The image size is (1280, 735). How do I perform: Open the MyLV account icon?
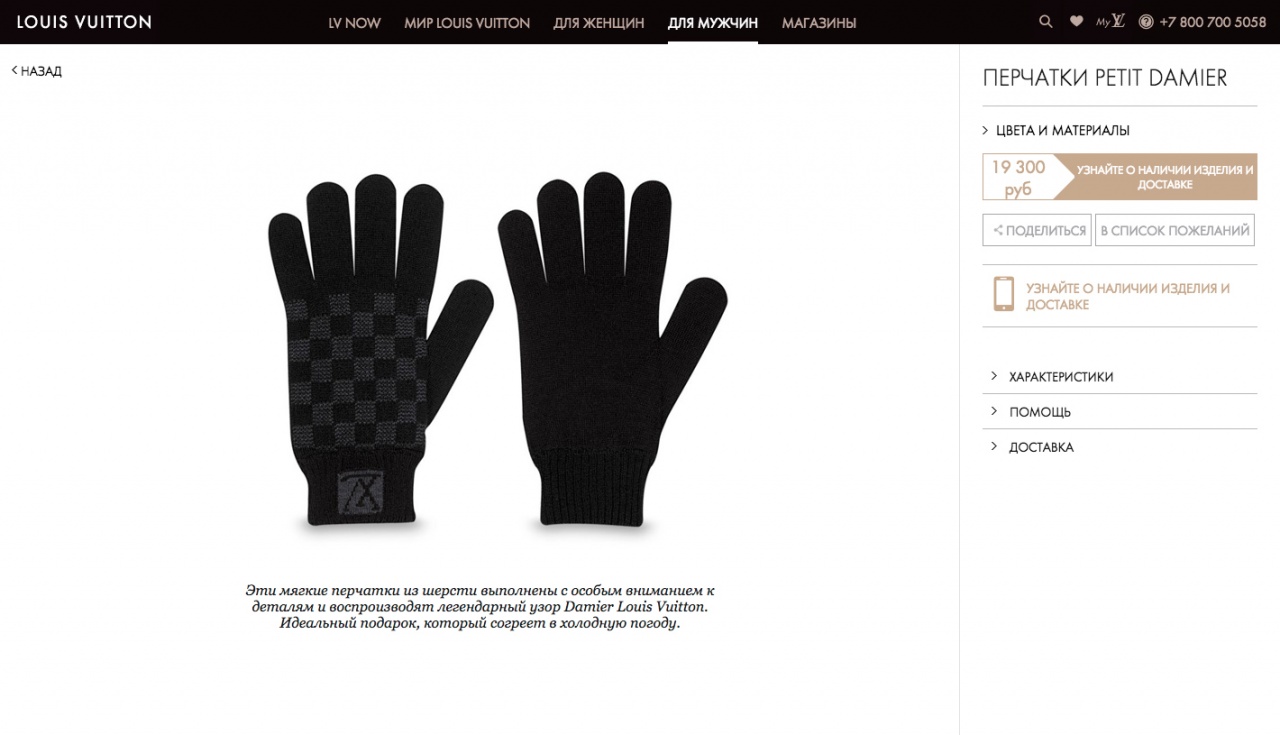point(1110,21)
